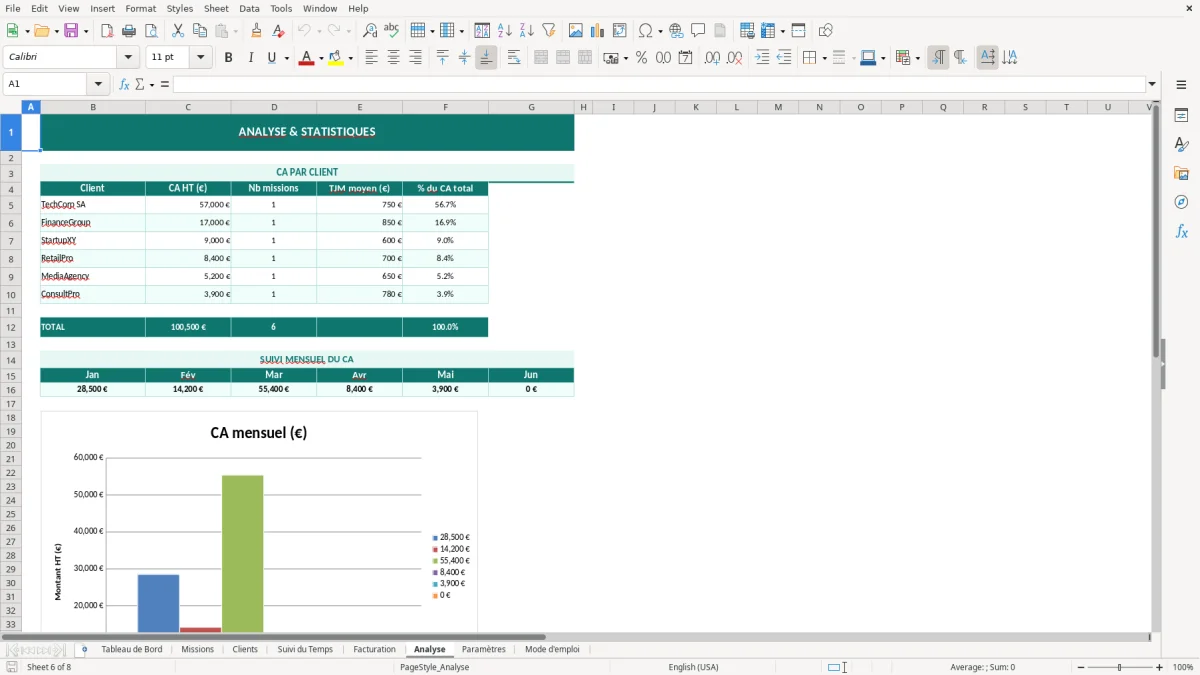The height and width of the screenshot is (675, 1200).
Task: Click the zoom slider
Action: [x=1120, y=667]
